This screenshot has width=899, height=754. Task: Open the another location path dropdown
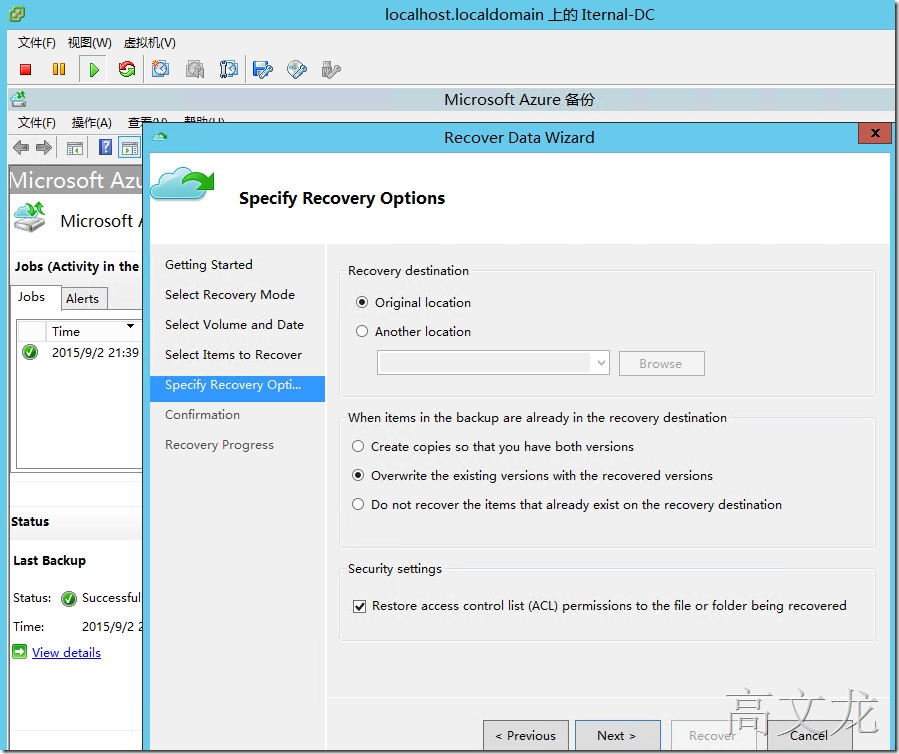(x=601, y=363)
